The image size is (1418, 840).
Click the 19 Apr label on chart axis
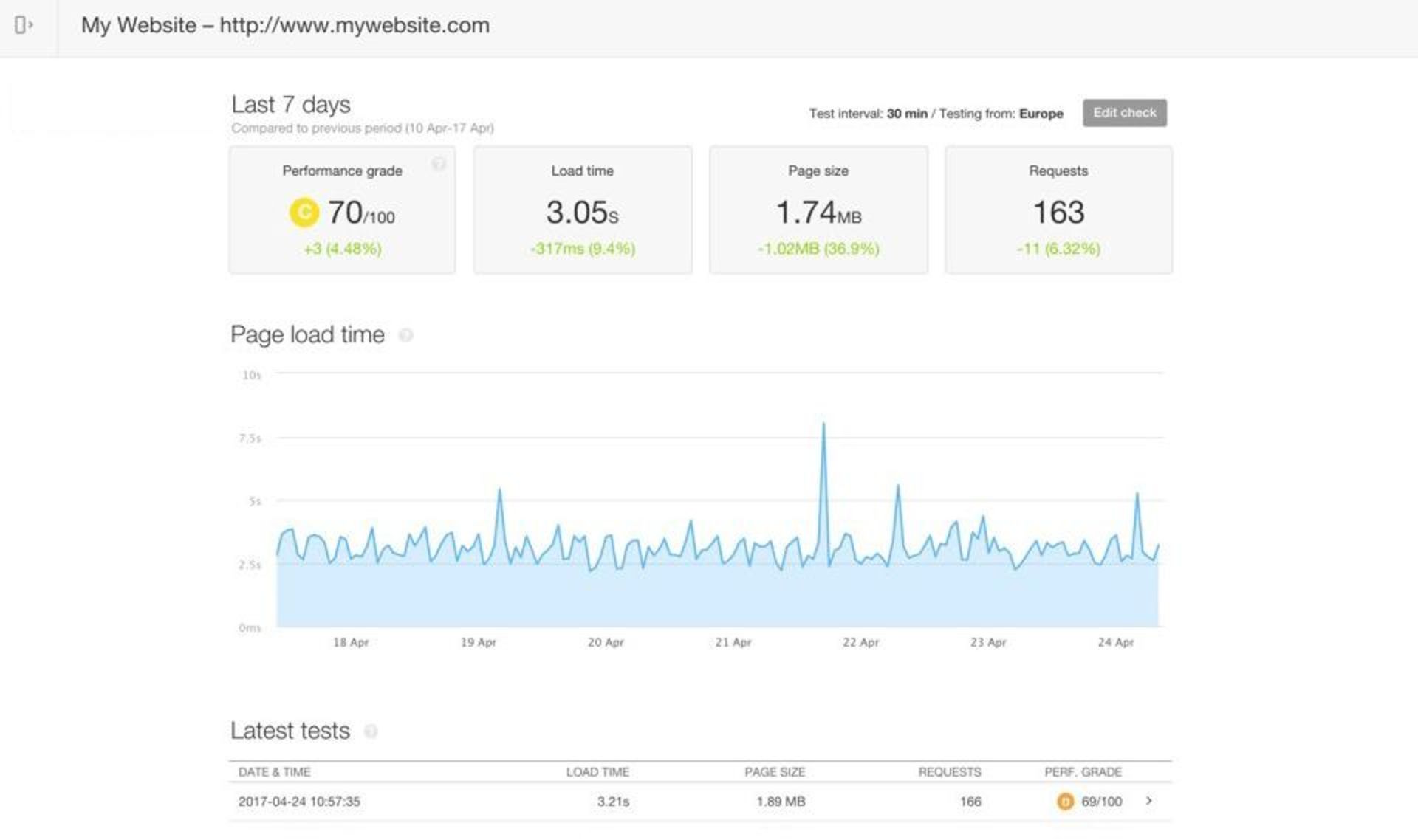(478, 642)
